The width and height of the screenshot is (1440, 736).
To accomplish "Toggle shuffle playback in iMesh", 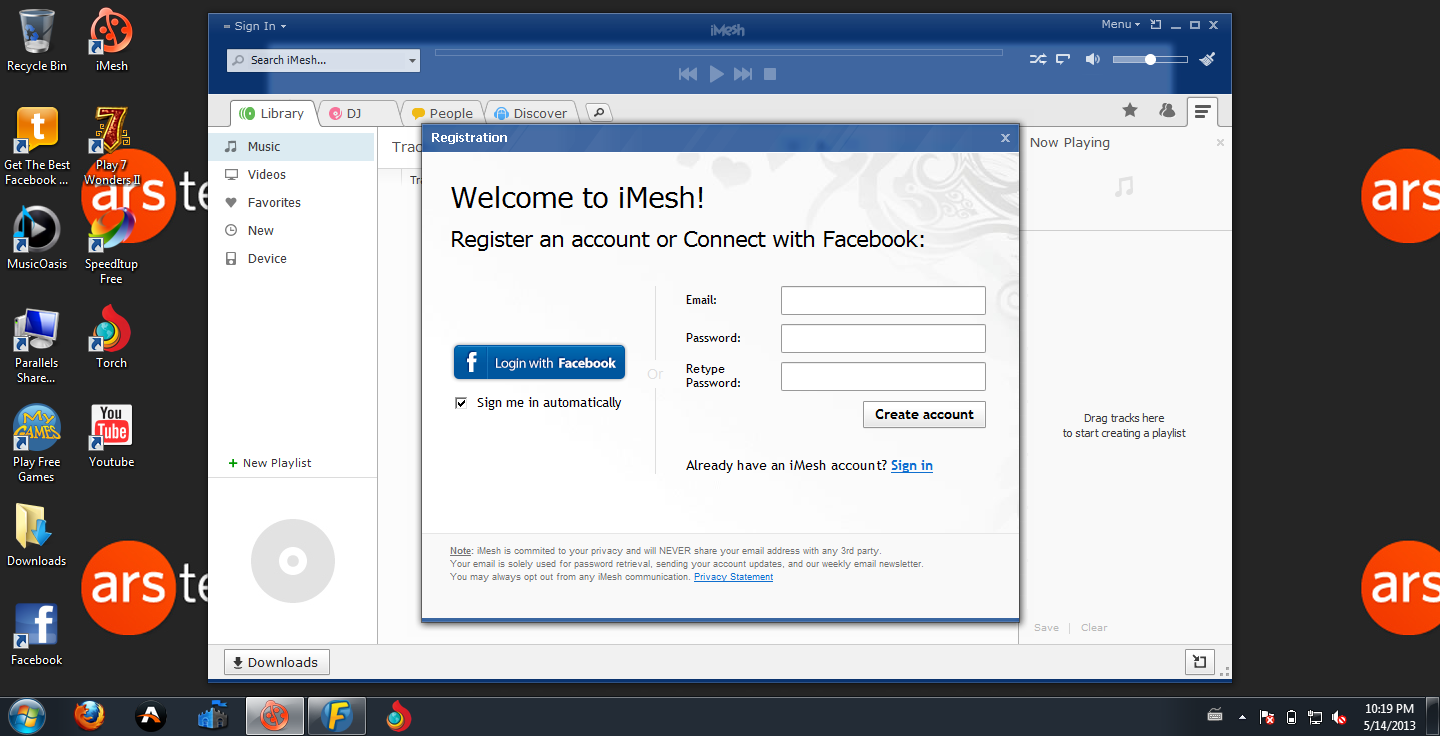I will tap(1038, 60).
